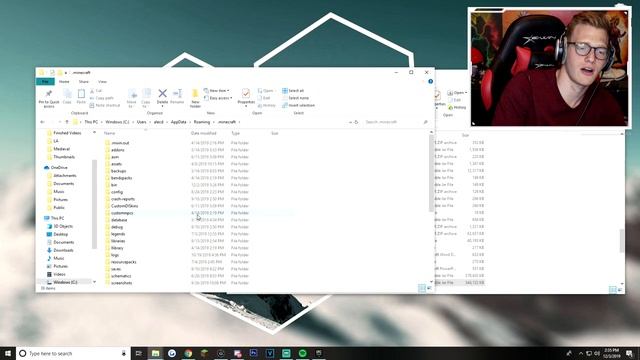Go up one folder level arrow

(x=67, y=122)
